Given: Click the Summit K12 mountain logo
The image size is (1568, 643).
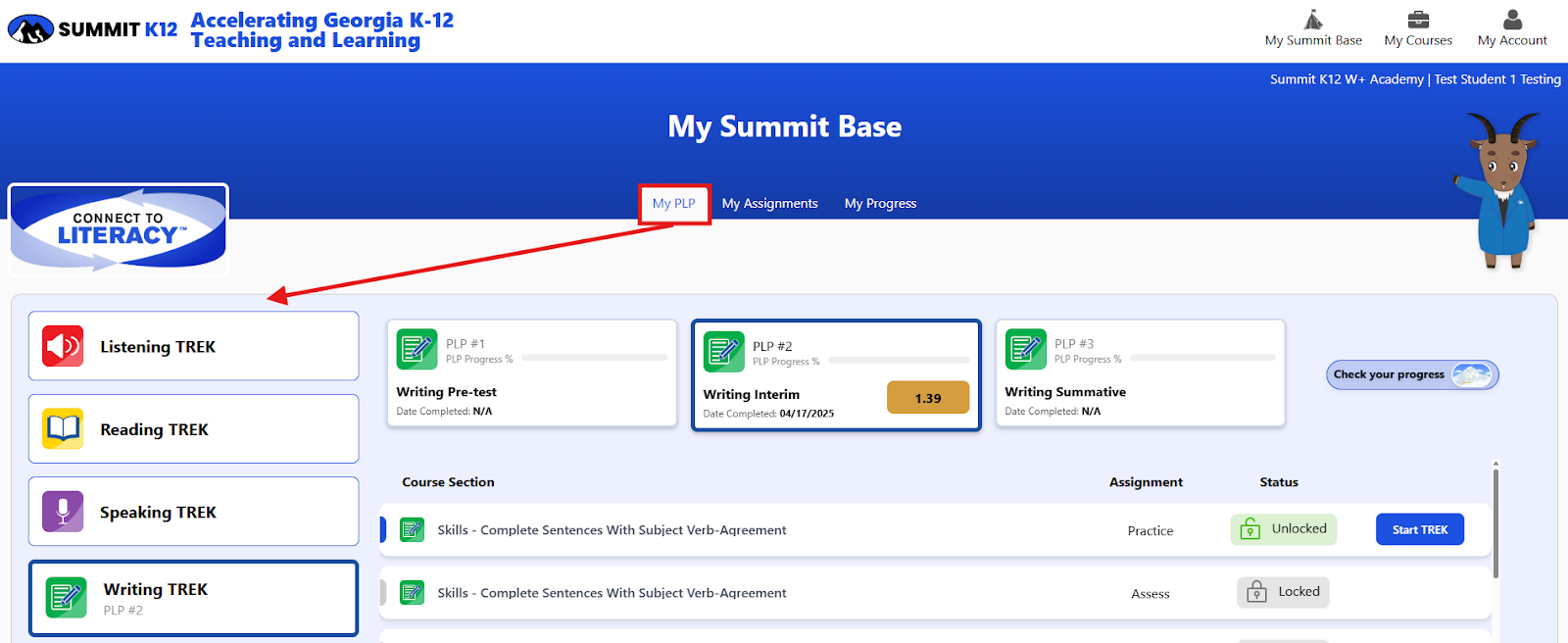Looking at the screenshot, I should click(30, 29).
